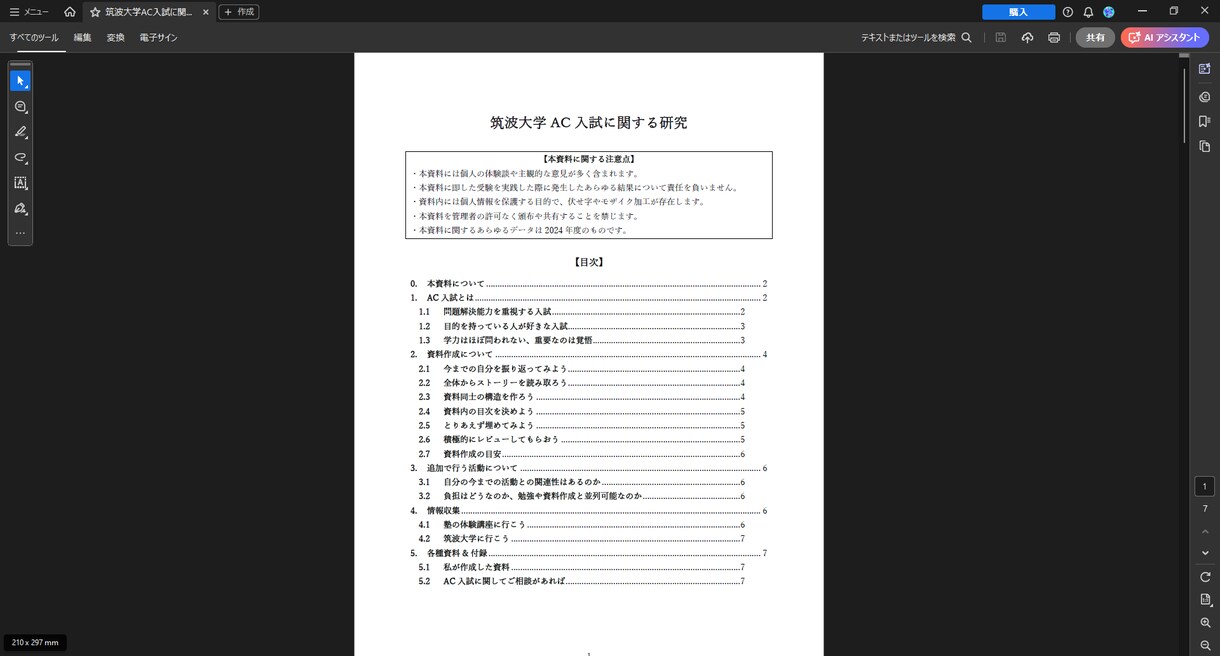Click TOC entry 4.2 筑波大学に行こう
The image size is (1220, 656).
pos(582,539)
